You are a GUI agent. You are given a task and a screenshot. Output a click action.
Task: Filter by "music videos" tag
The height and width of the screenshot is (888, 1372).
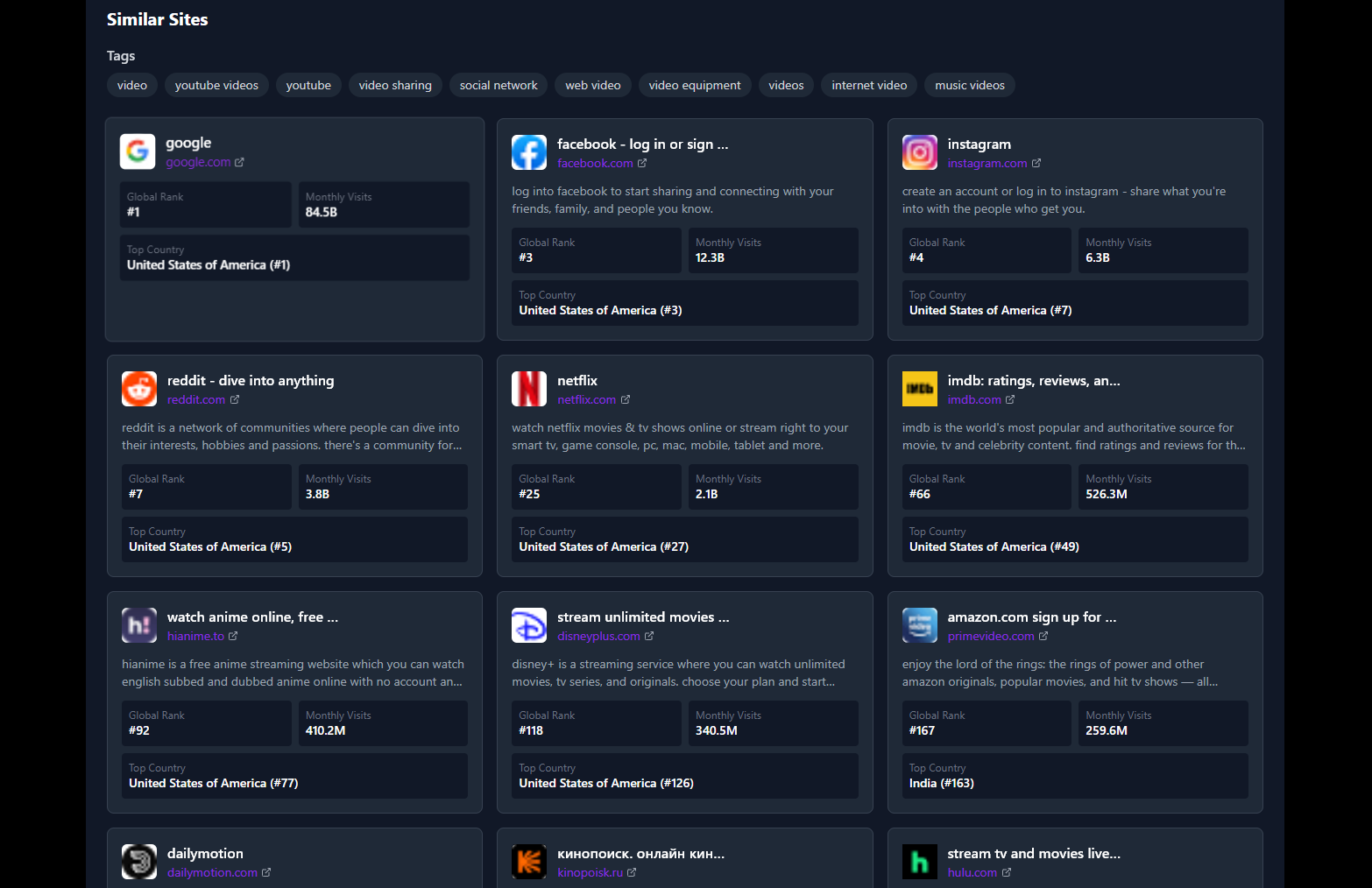[970, 85]
